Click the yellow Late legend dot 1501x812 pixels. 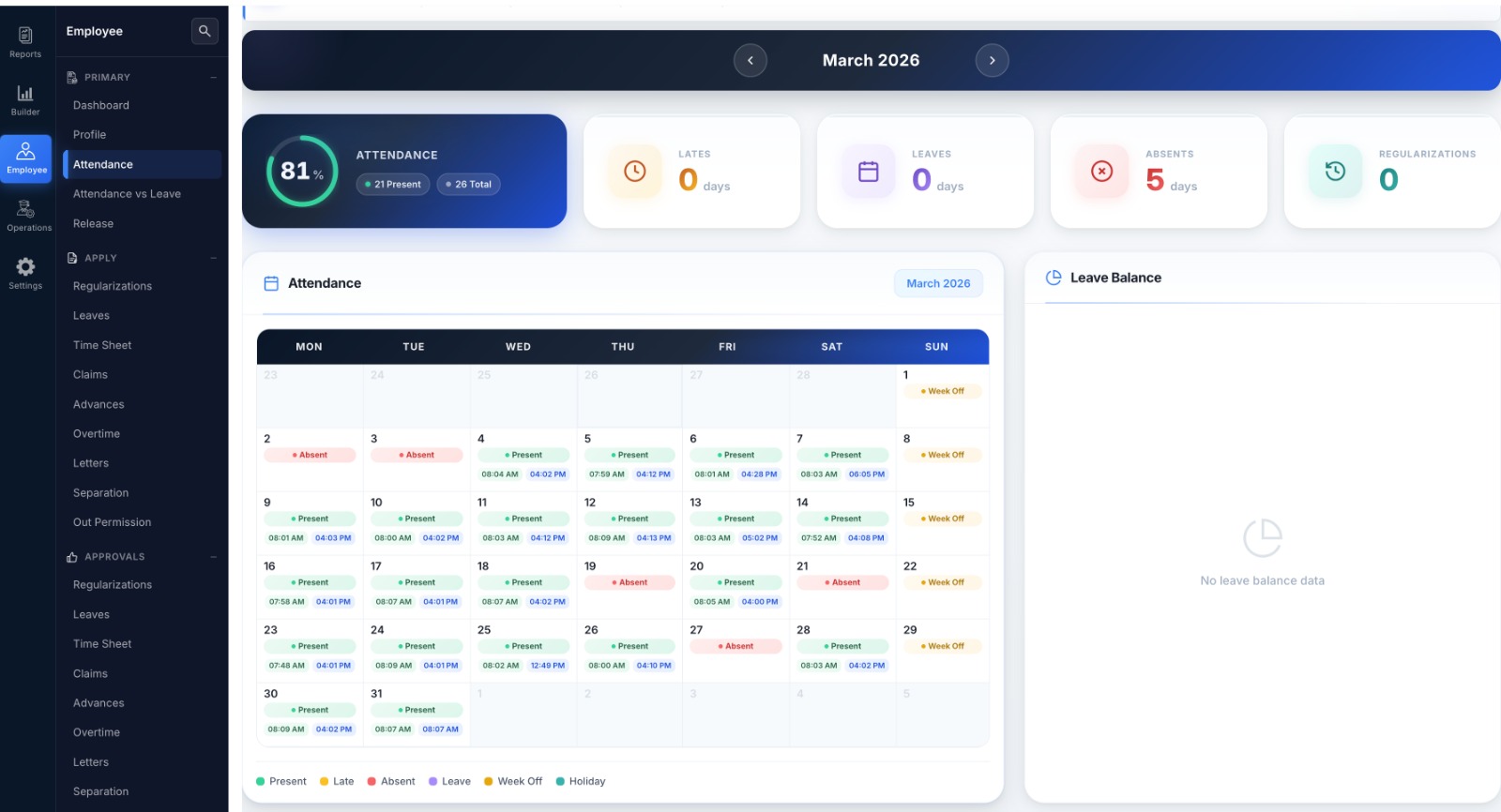pyautogui.click(x=324, y=781)
